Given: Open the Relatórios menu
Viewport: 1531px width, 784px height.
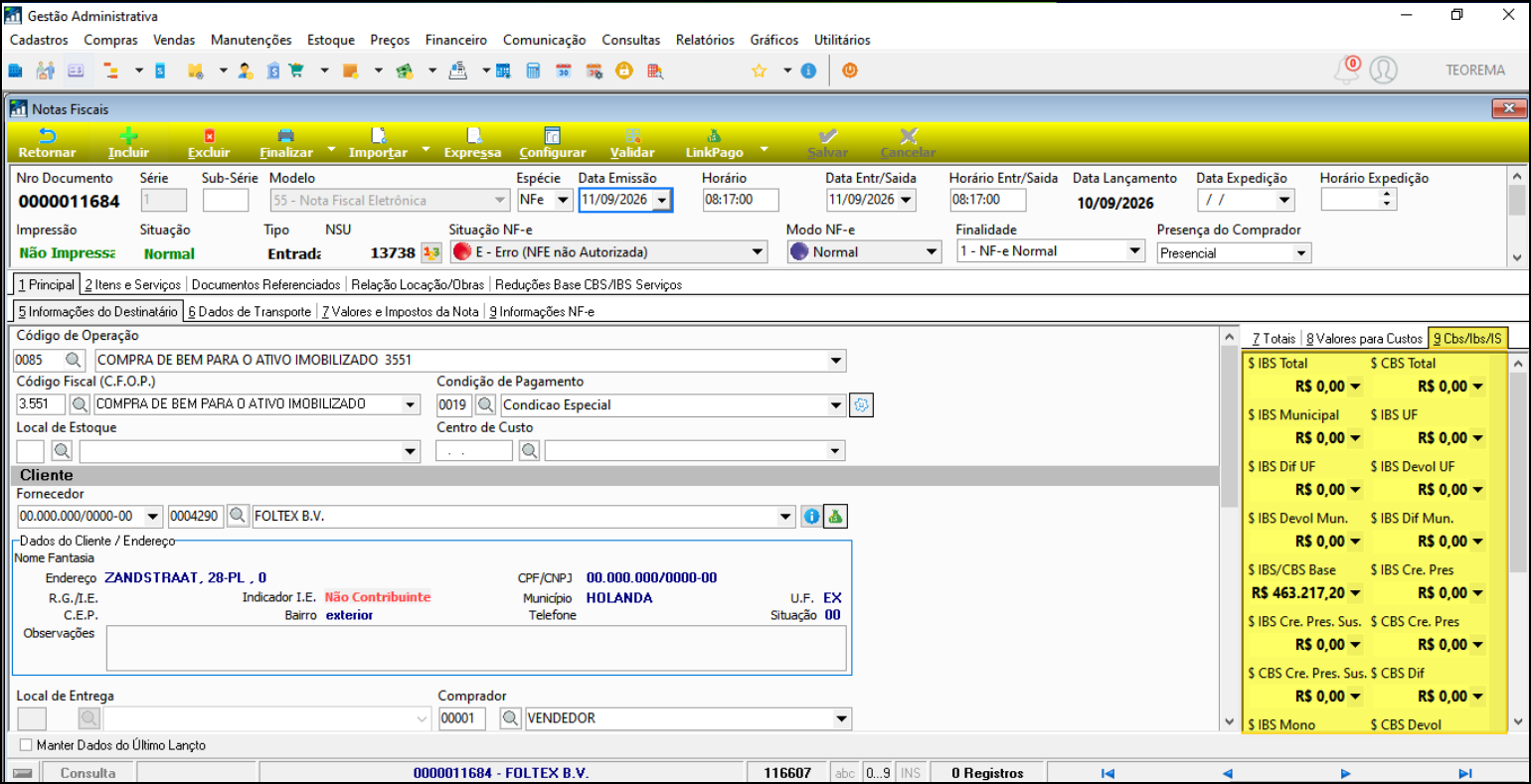Looking at the screenshot, I should click(x=705, y=40).
